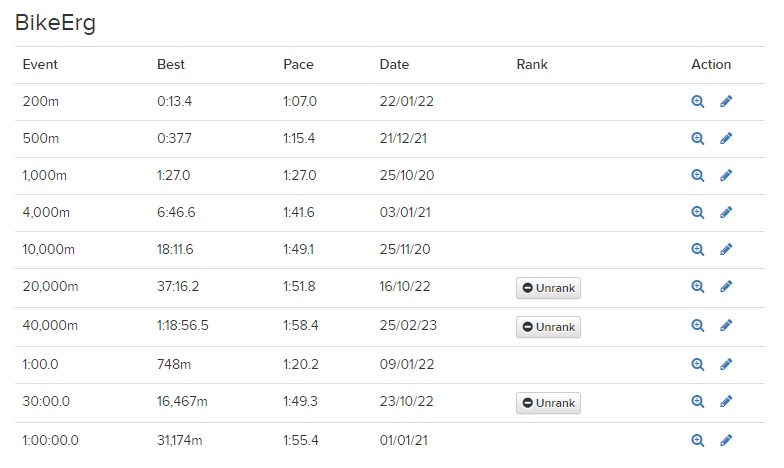
Task: Edit the 10,000m result
Action: coord(726,250)
